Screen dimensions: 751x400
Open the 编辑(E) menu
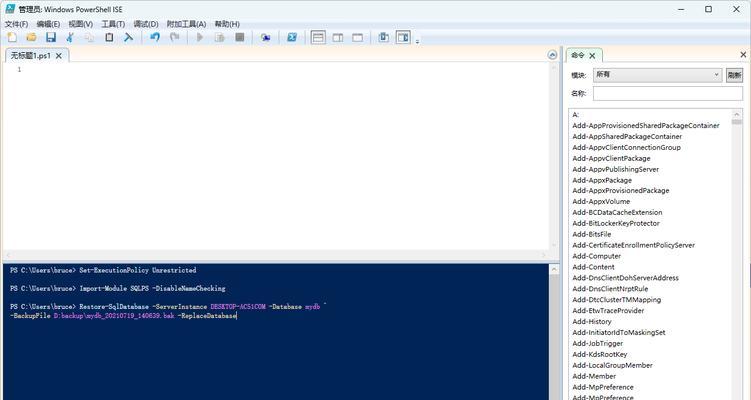coord(48,24)
